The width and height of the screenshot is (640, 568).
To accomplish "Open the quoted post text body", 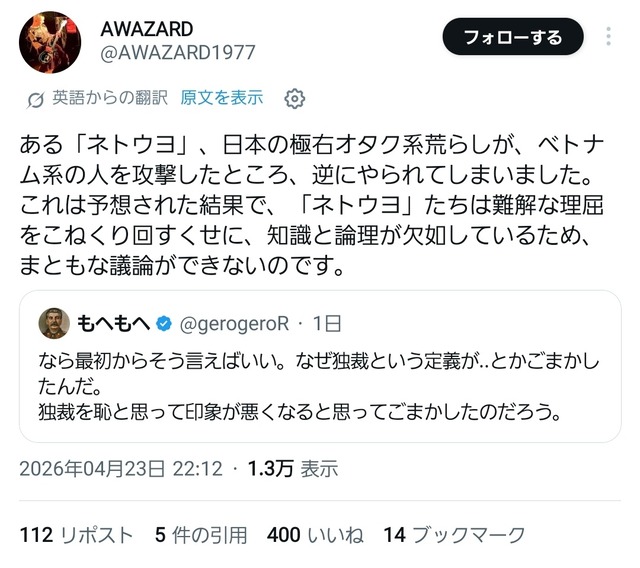I will (x=318, y=387).
